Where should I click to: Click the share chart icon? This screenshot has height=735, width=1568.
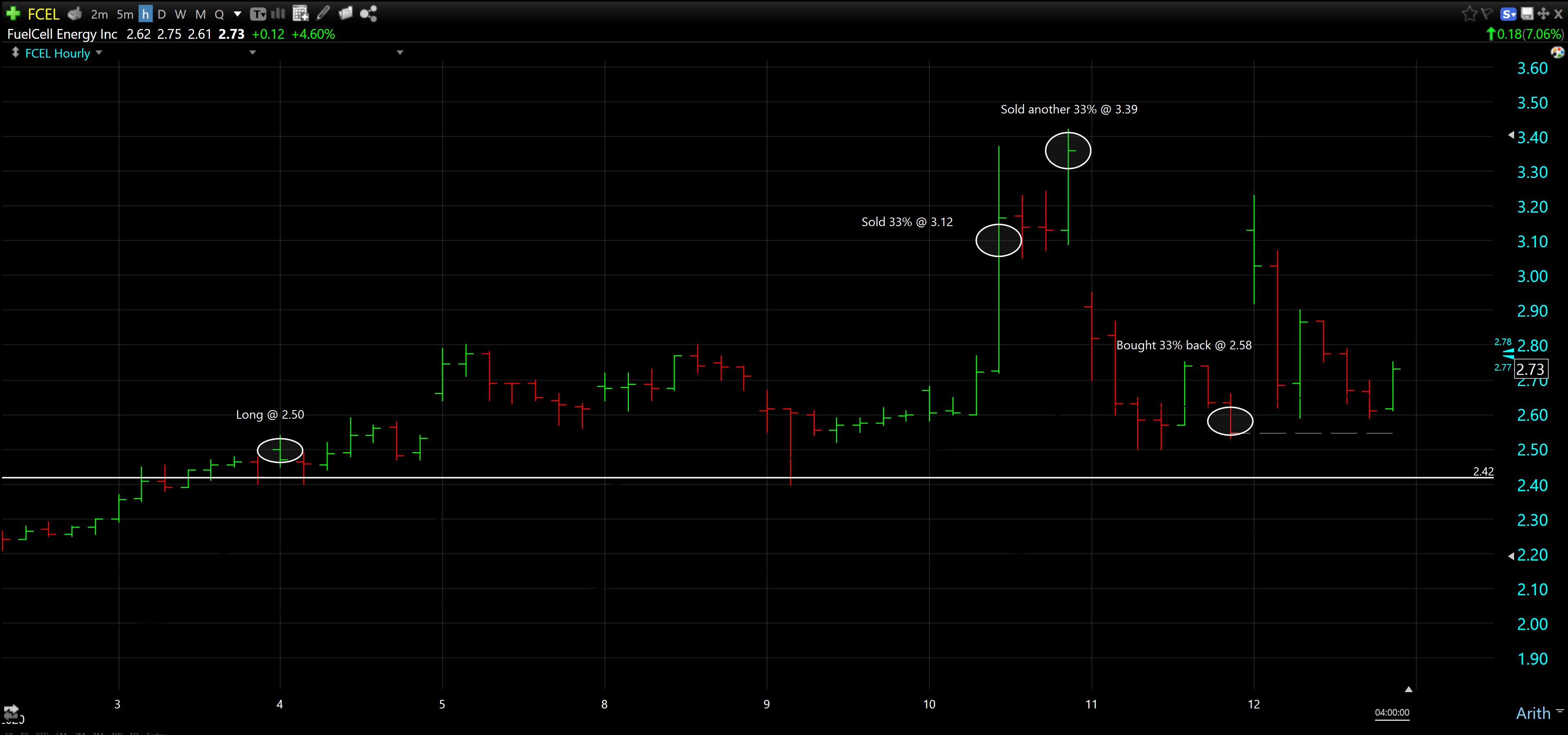[x=368, y=13]
